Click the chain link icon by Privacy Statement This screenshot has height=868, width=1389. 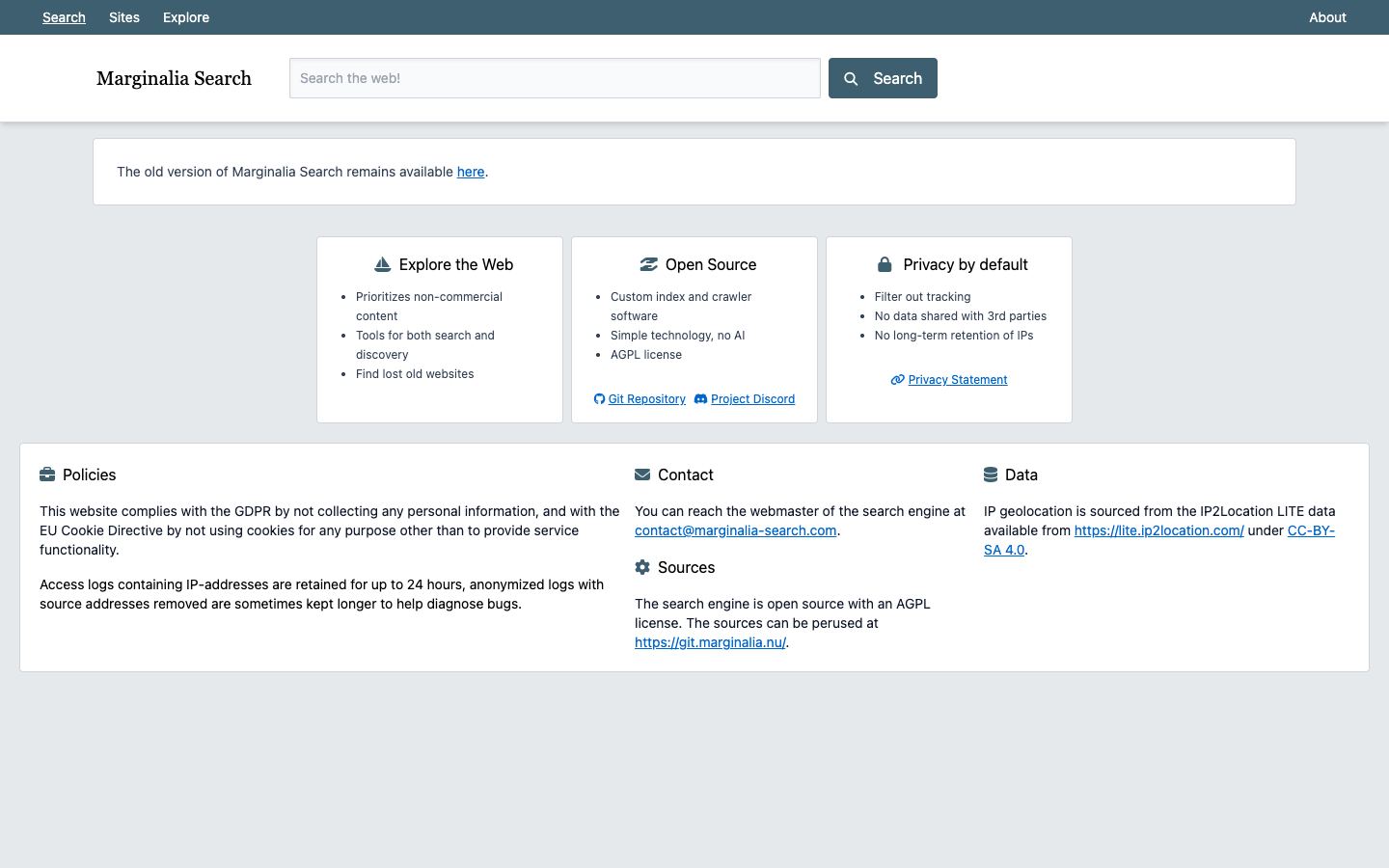pyautogui.click(x=897, y=380)
